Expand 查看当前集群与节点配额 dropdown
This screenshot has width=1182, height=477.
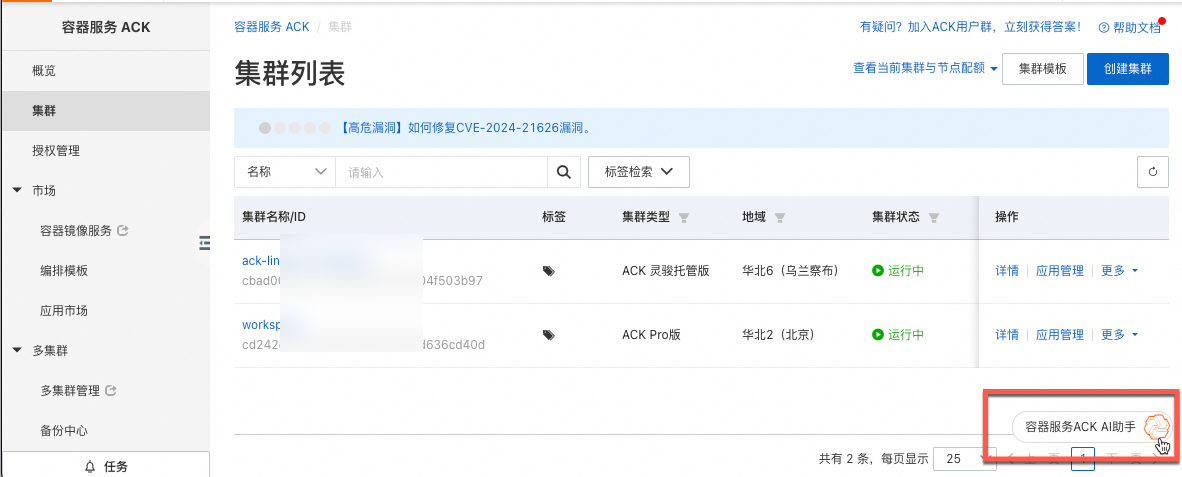pos(925,68)
